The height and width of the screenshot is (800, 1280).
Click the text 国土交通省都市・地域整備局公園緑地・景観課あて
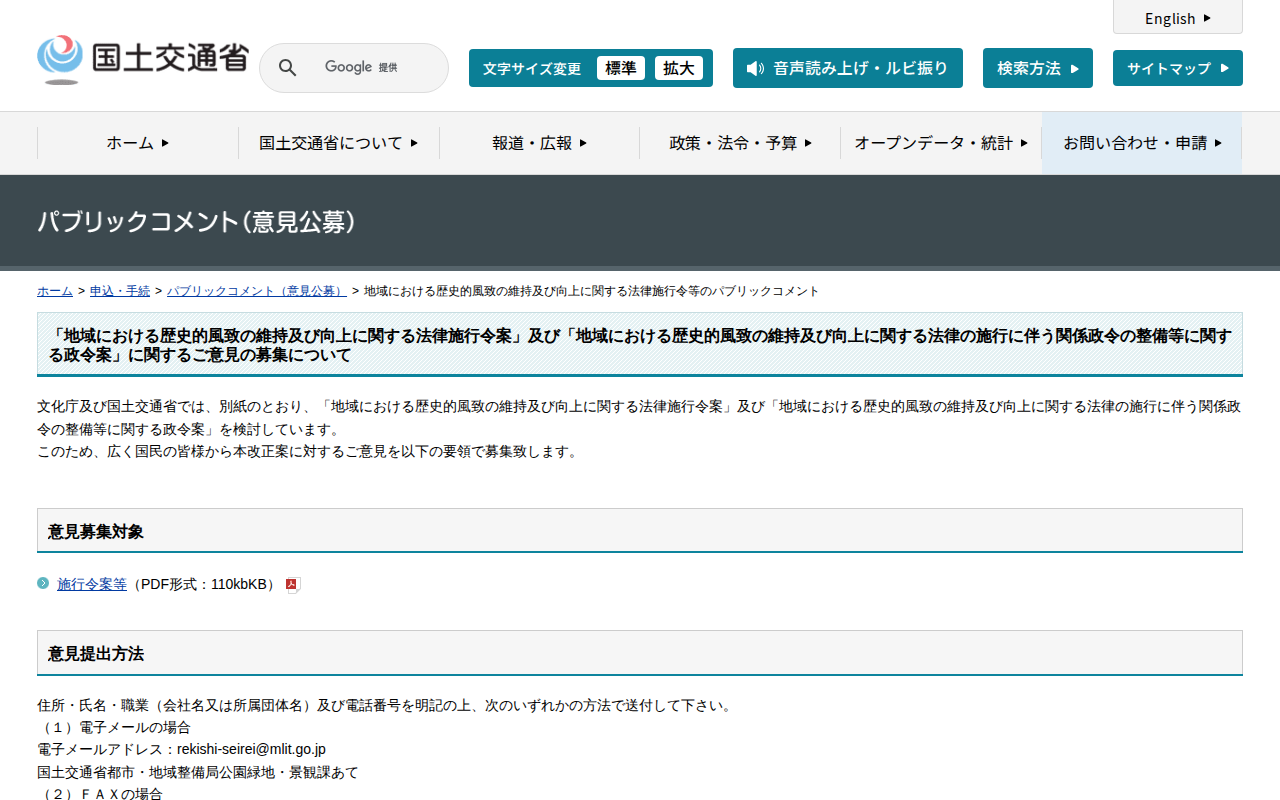(x=198, y=772)
